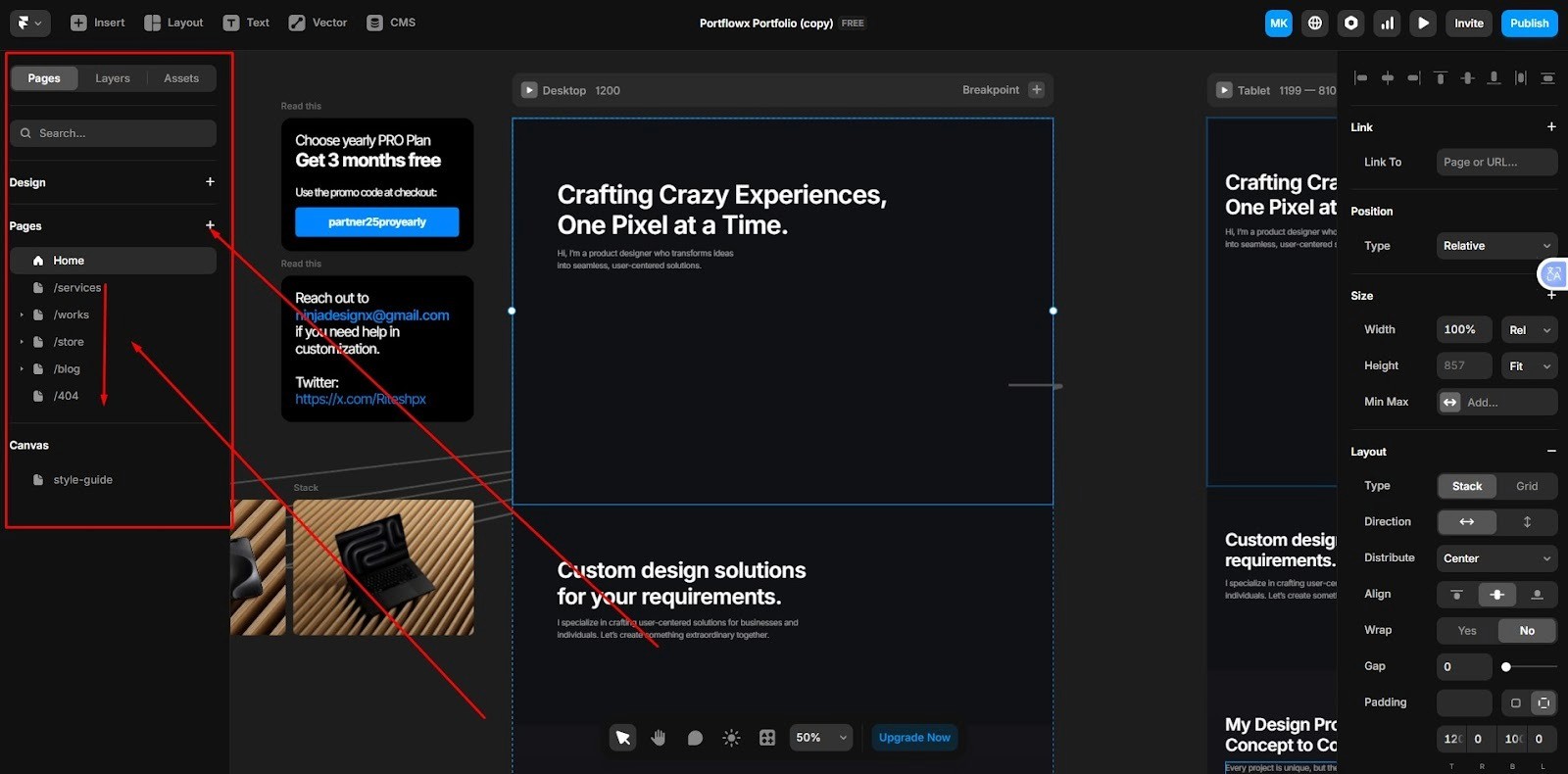The height and width of the screenshot is (774, 1568).
Task: Click the record circle icon in top bar
Action: pos(1351,24)
